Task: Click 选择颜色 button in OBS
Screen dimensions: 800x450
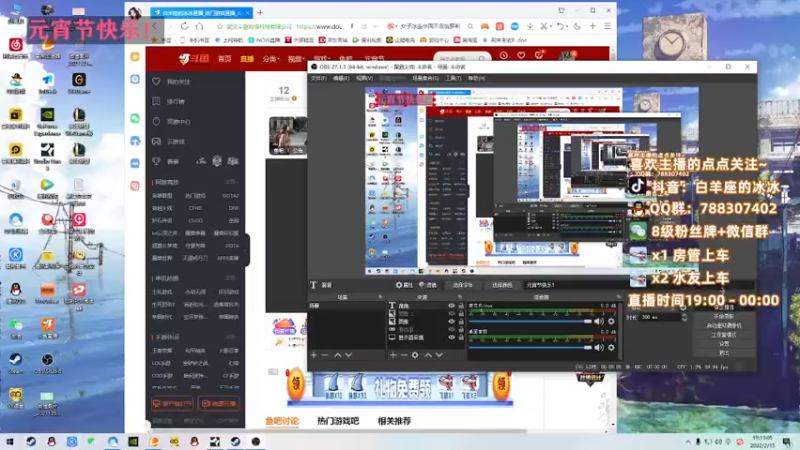Action: (x=502, y=285)
